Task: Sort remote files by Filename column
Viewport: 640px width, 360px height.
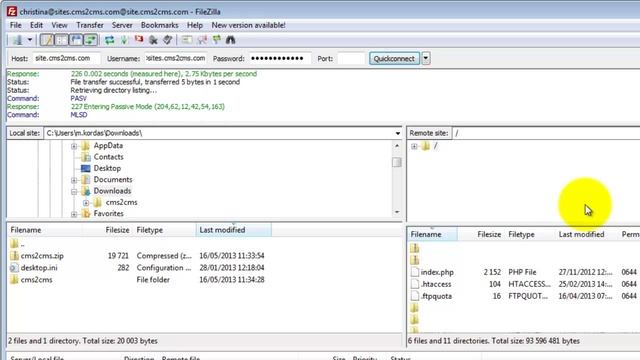Action: point(432,235)
